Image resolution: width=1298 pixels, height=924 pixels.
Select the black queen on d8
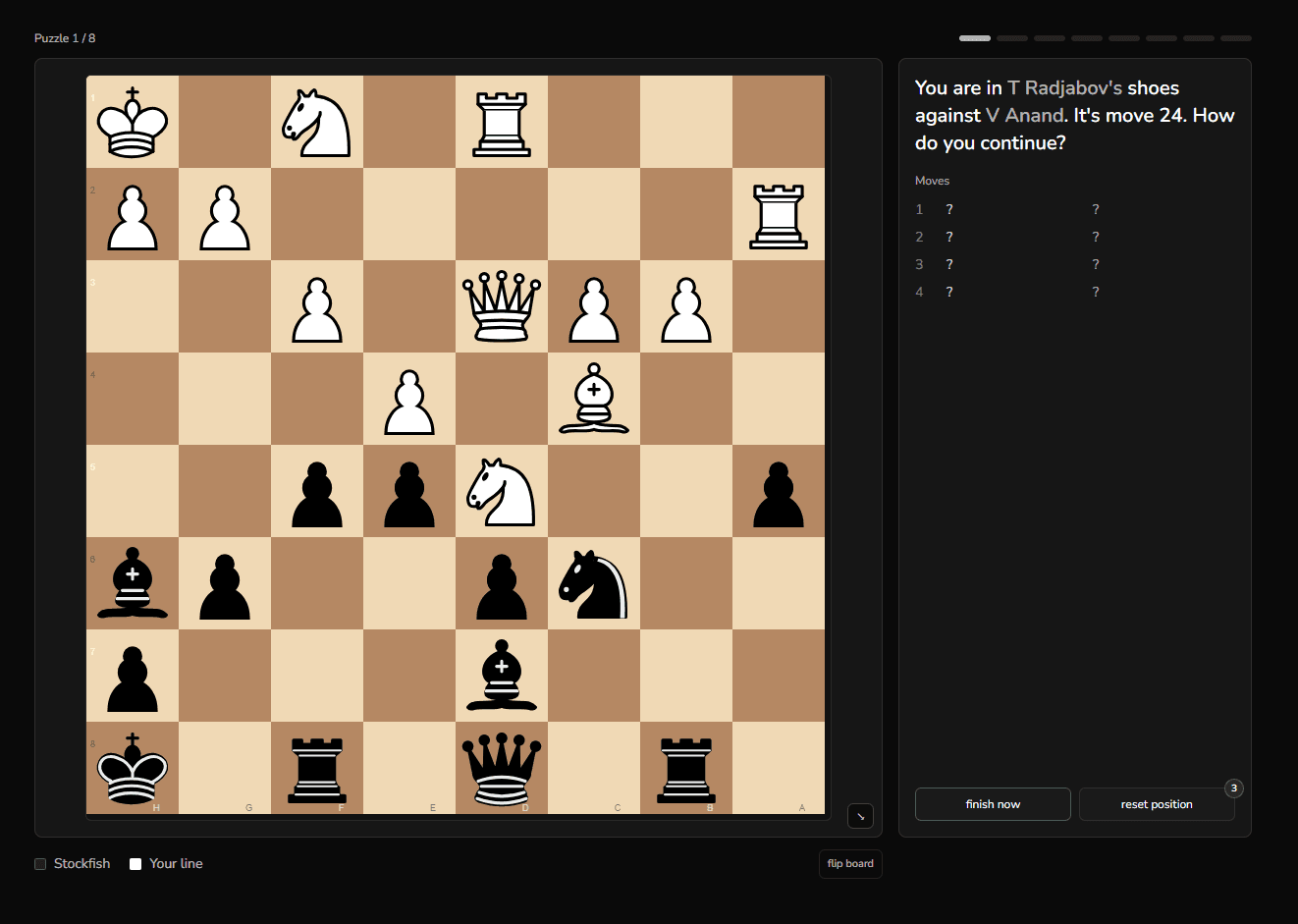pos(502,768)
